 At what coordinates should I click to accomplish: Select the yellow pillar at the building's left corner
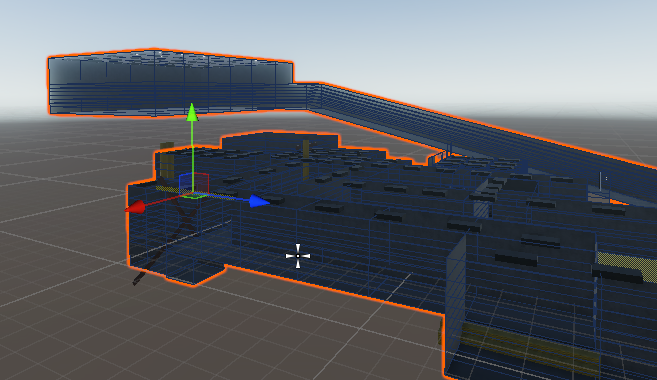click(167, 160)
